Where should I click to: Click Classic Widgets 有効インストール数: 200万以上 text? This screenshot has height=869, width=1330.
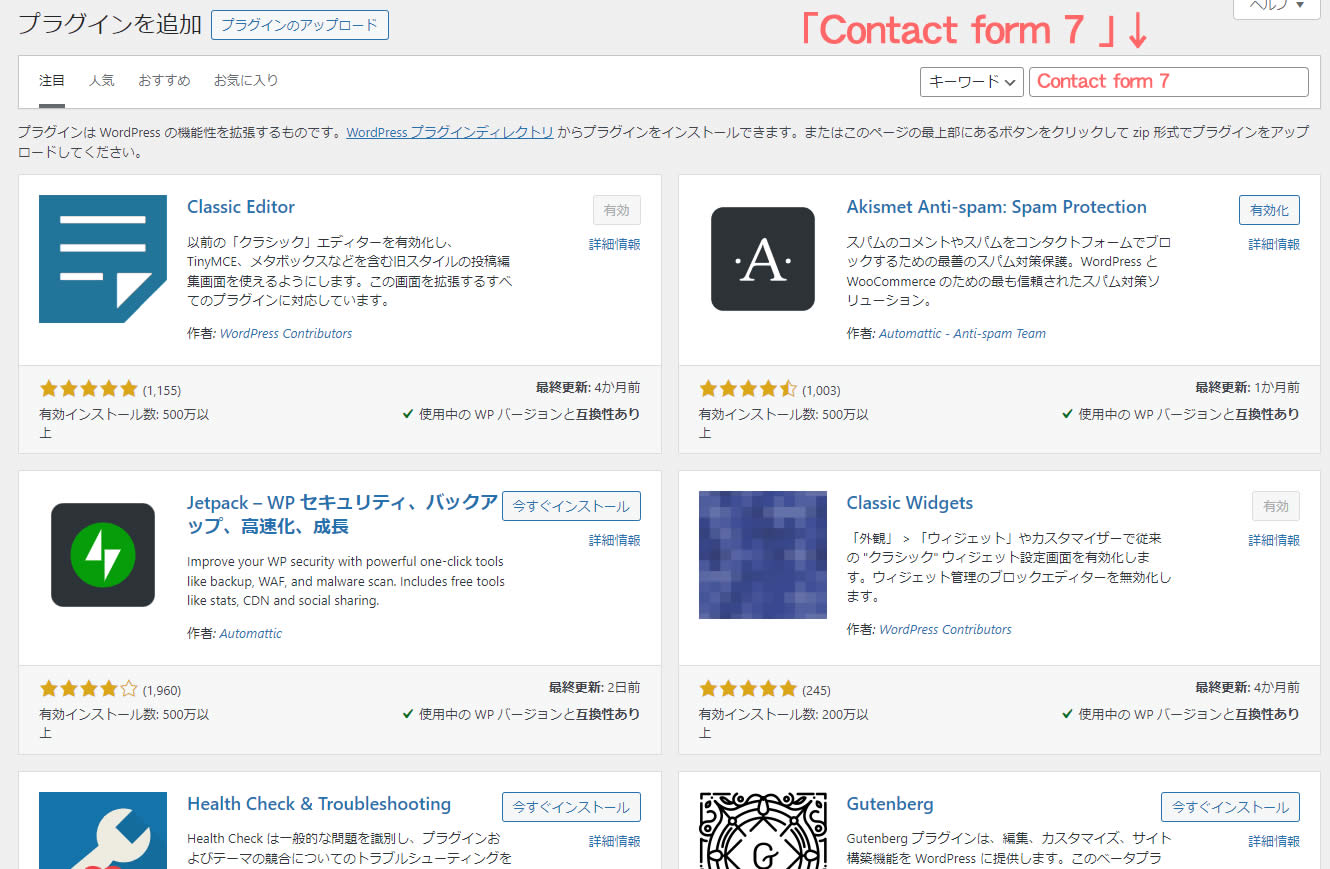784,723
